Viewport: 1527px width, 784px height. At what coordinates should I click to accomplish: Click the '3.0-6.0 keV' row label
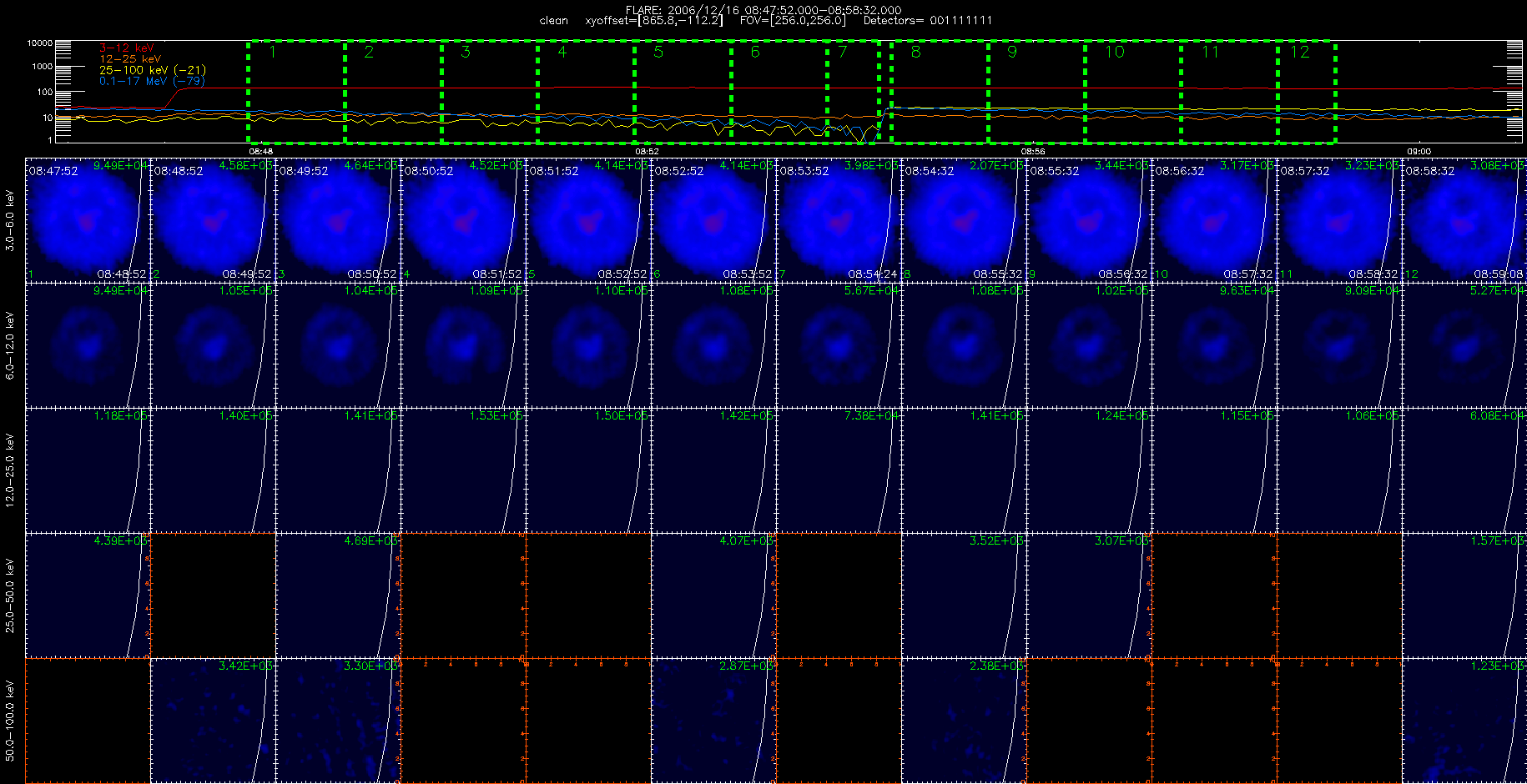[10, 220]
